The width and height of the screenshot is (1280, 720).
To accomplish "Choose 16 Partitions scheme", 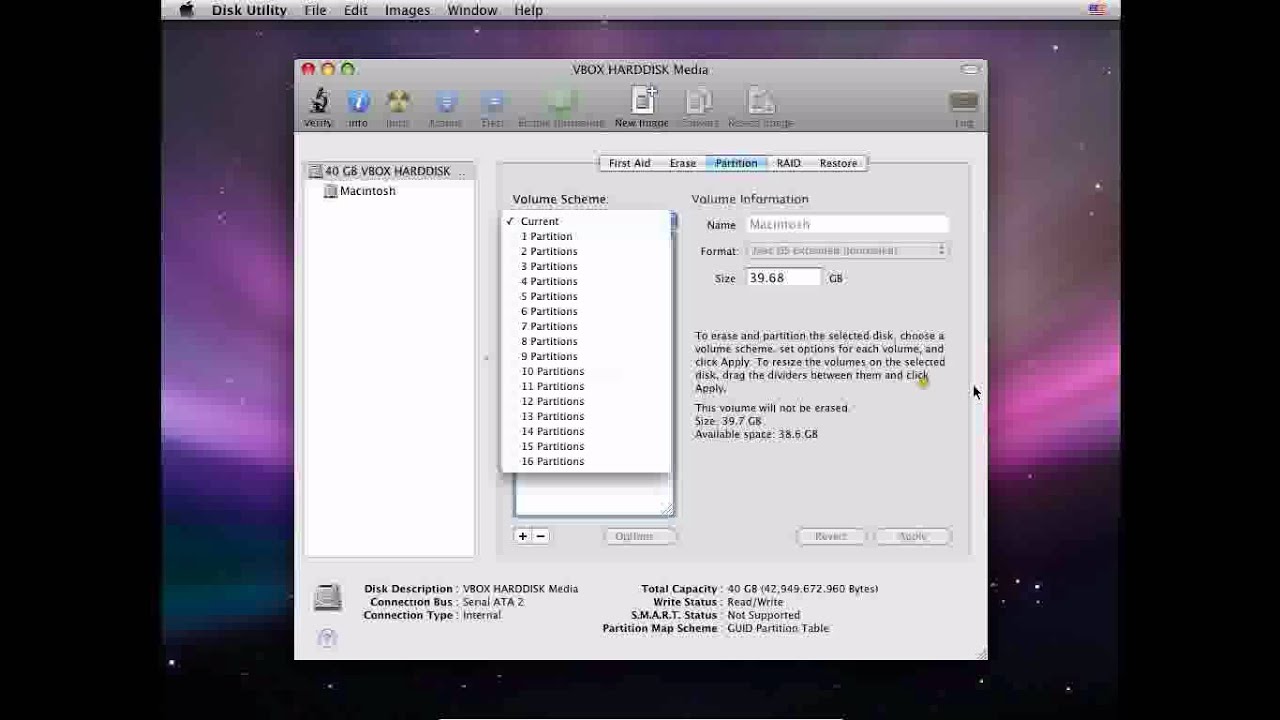I will pyautogui.click(x=586, y=461).
